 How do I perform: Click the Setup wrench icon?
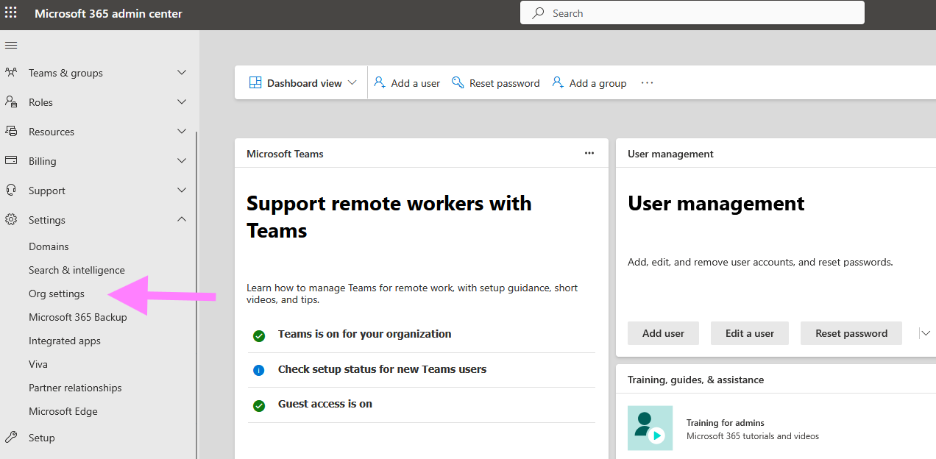click(x=11, y=437)
